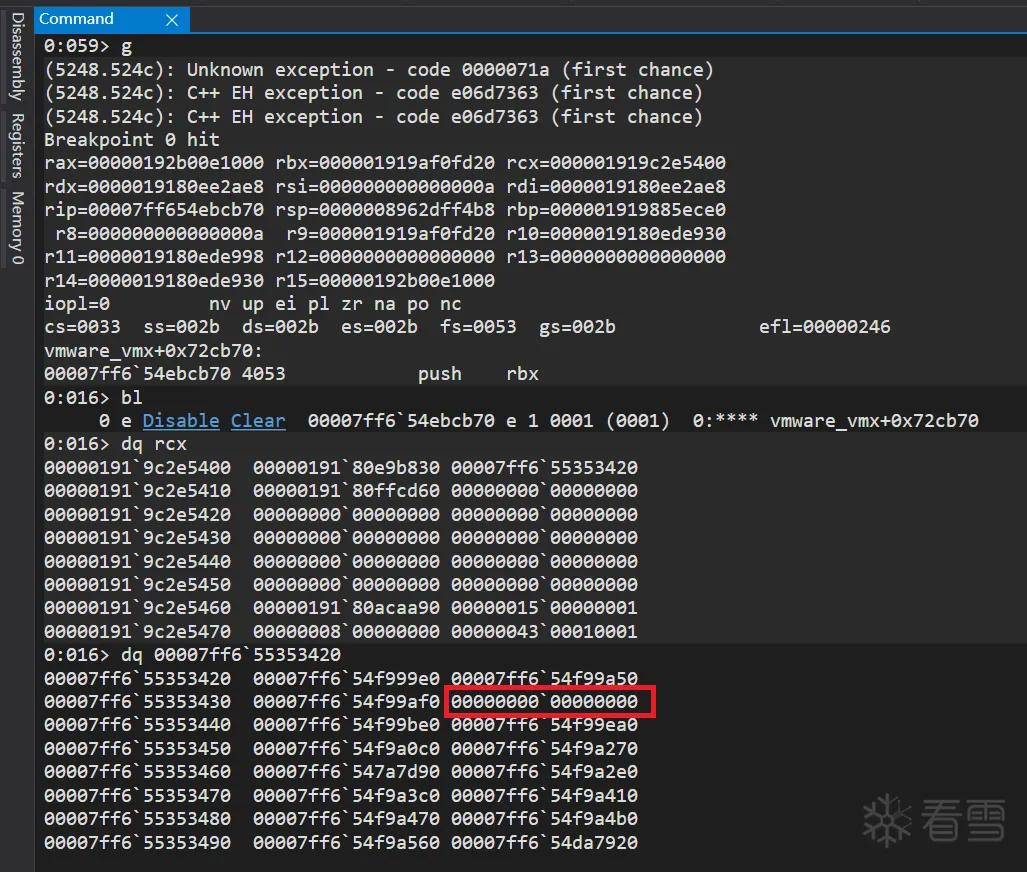The image size is (1027, 872).
Task: Click the Clear breakpoint link
Action: point(258,421)
